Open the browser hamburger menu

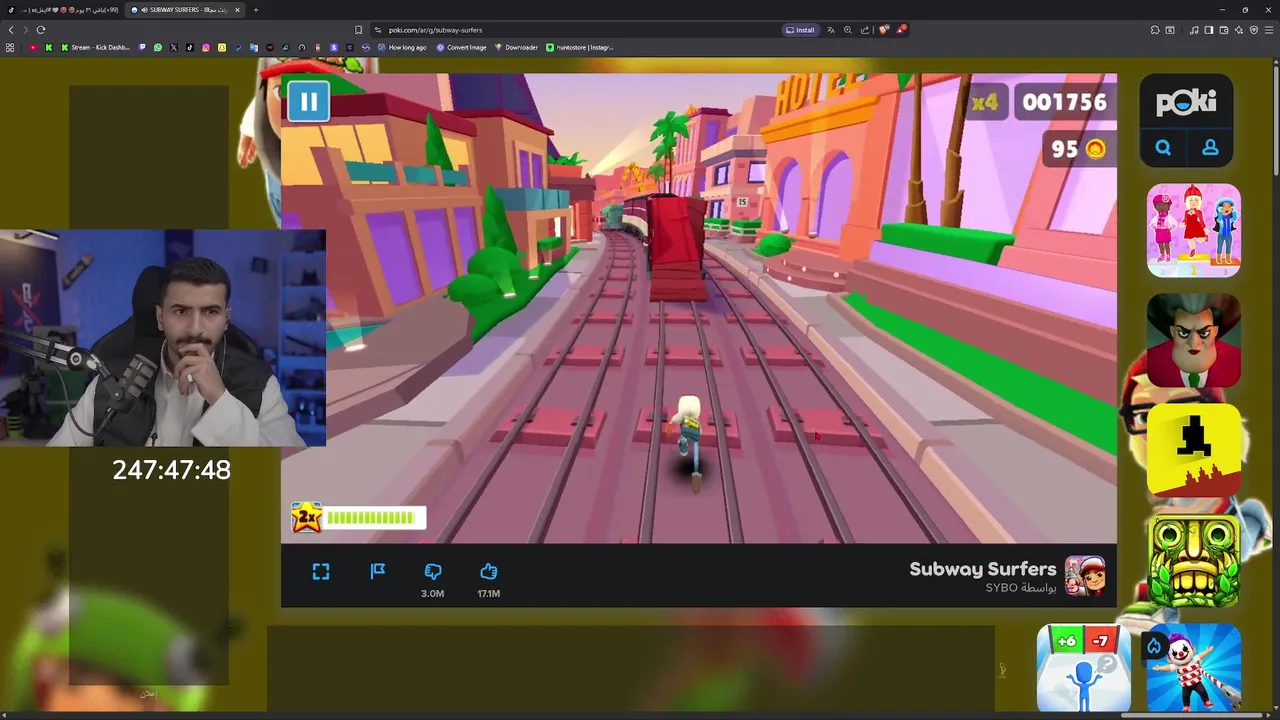coord(1269,30)
